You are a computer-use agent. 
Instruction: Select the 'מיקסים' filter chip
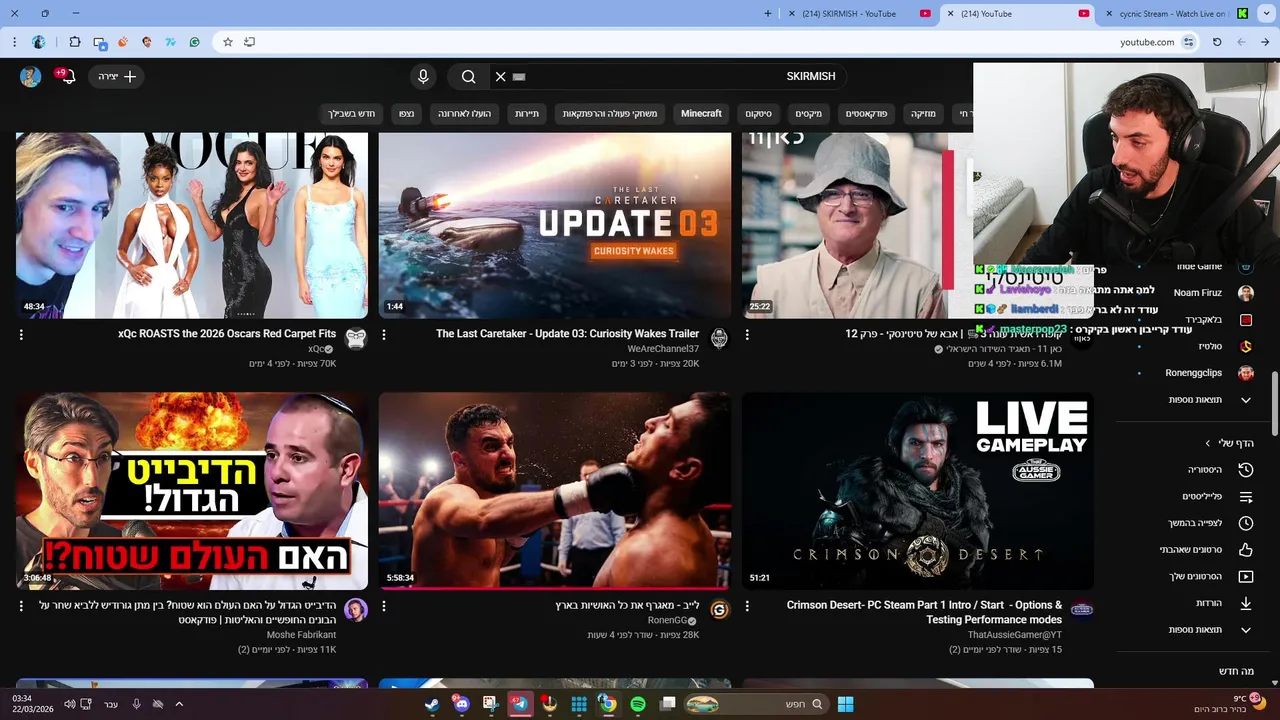(x=808, y=114)
